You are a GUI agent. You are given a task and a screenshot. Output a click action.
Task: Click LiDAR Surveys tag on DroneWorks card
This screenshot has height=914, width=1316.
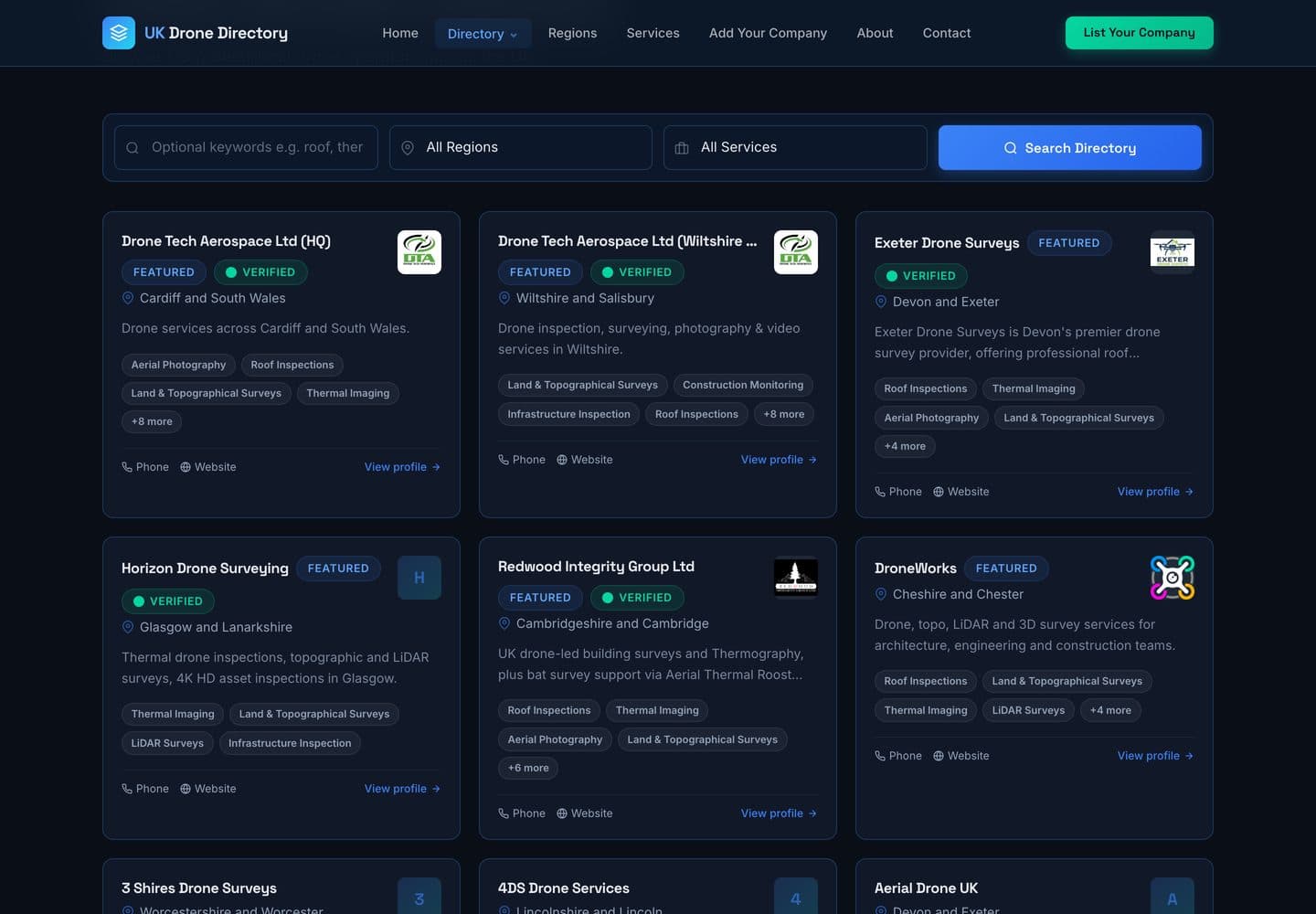(1028, 710)
